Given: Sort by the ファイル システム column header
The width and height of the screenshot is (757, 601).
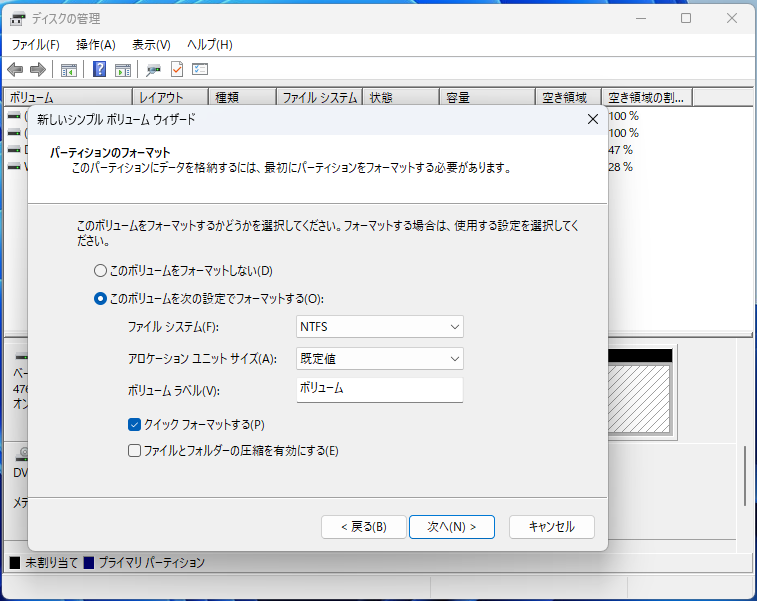Looking at the screenshot, I should (320, 98).
